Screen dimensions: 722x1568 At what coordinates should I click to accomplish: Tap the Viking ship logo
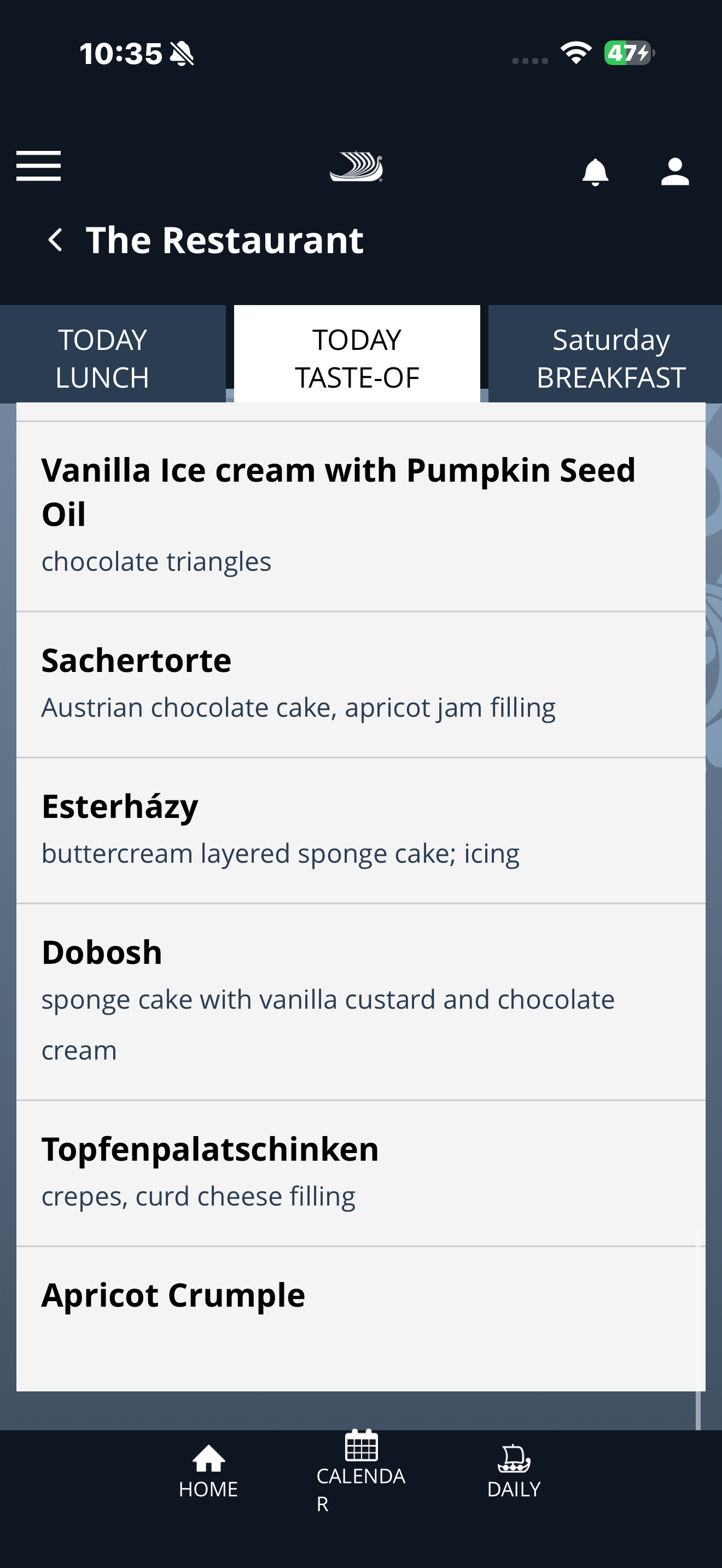click(357, 167)
